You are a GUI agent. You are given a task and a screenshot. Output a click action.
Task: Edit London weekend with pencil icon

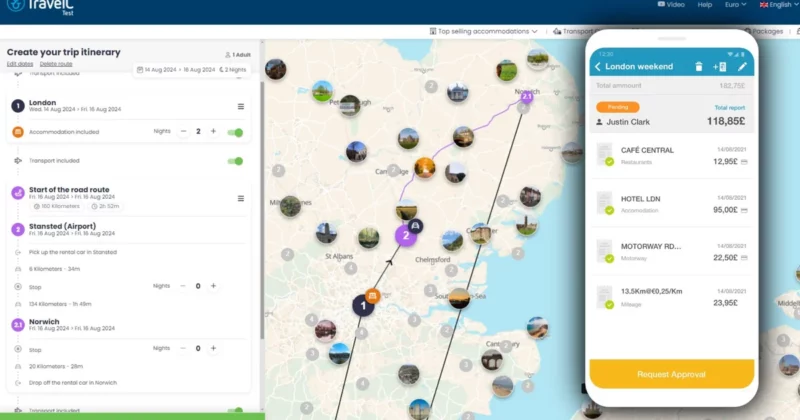(x=742, y=67)
